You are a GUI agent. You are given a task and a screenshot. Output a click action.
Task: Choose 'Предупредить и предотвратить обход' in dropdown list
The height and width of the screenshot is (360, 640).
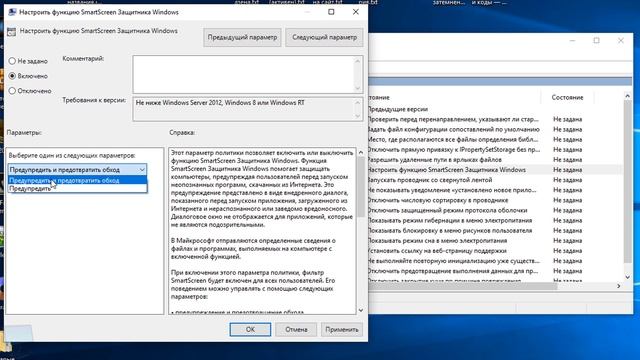[78, 180]
